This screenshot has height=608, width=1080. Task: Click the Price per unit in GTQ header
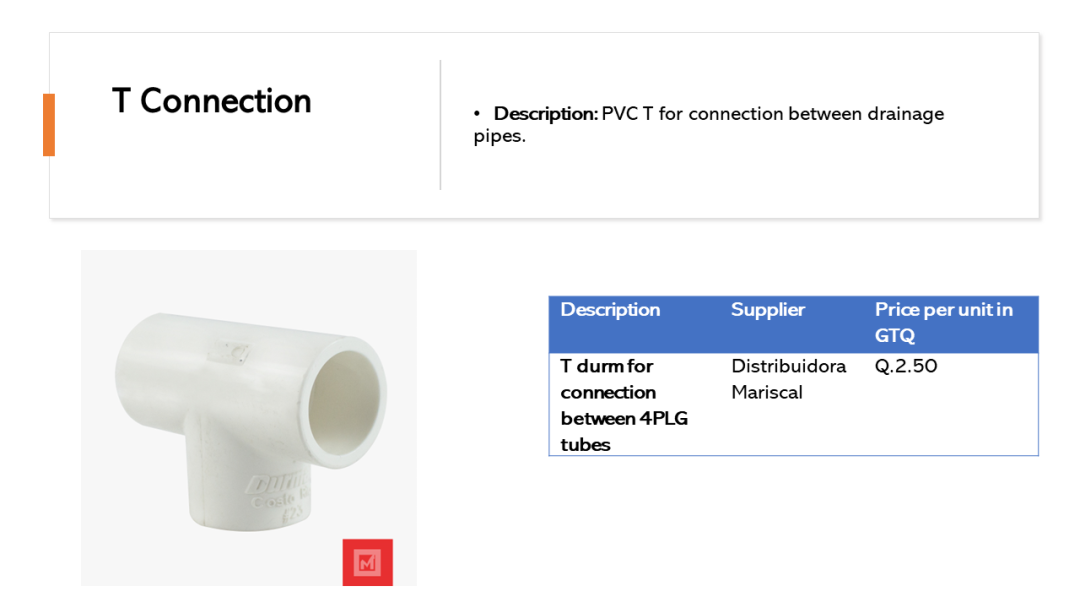[x=944, y=322]
